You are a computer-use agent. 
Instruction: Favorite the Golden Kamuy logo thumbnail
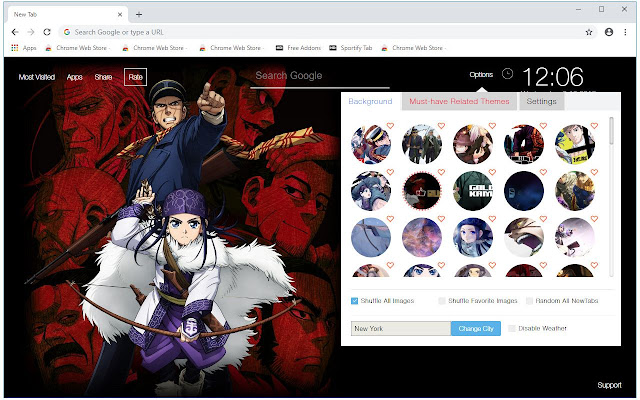[492, 172]
